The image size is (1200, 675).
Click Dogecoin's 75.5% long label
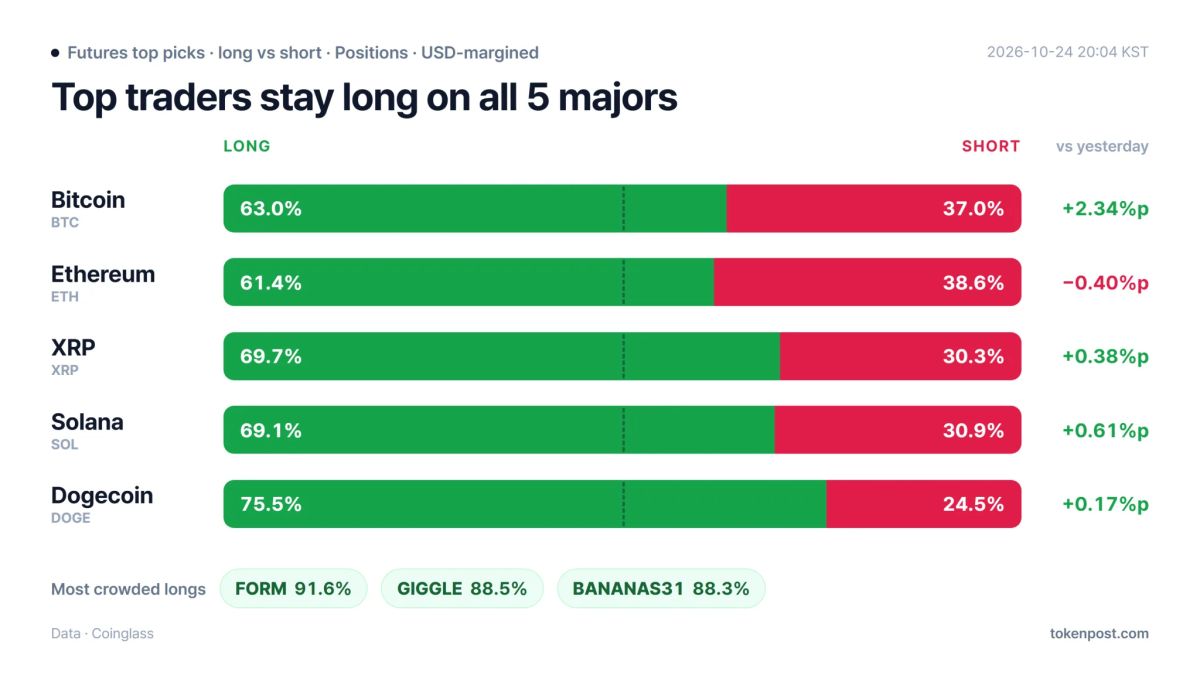click(271, 504)
